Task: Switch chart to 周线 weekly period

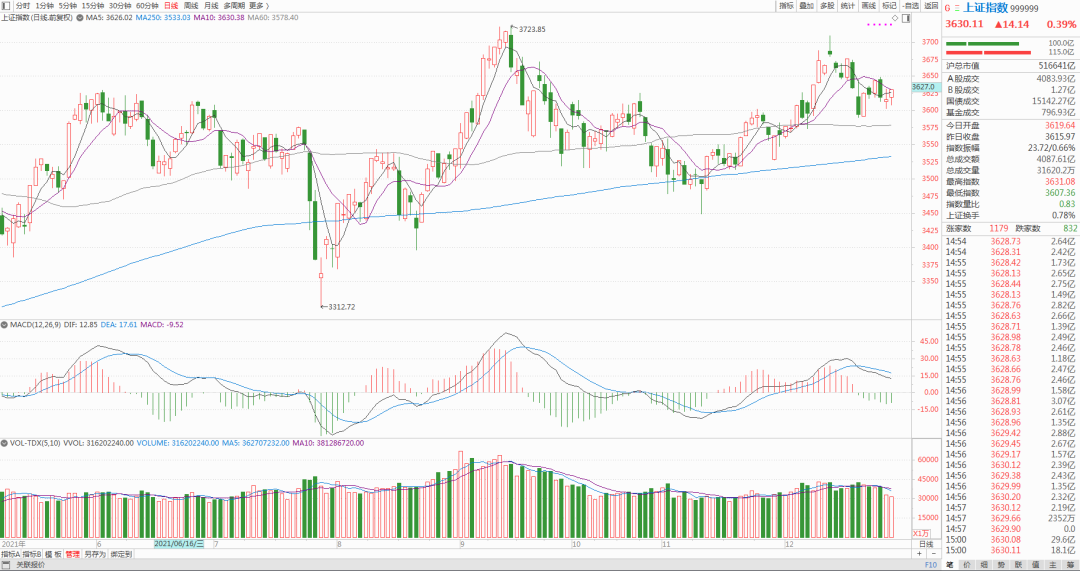Action: pyautogui.click(x=191, y=6)
